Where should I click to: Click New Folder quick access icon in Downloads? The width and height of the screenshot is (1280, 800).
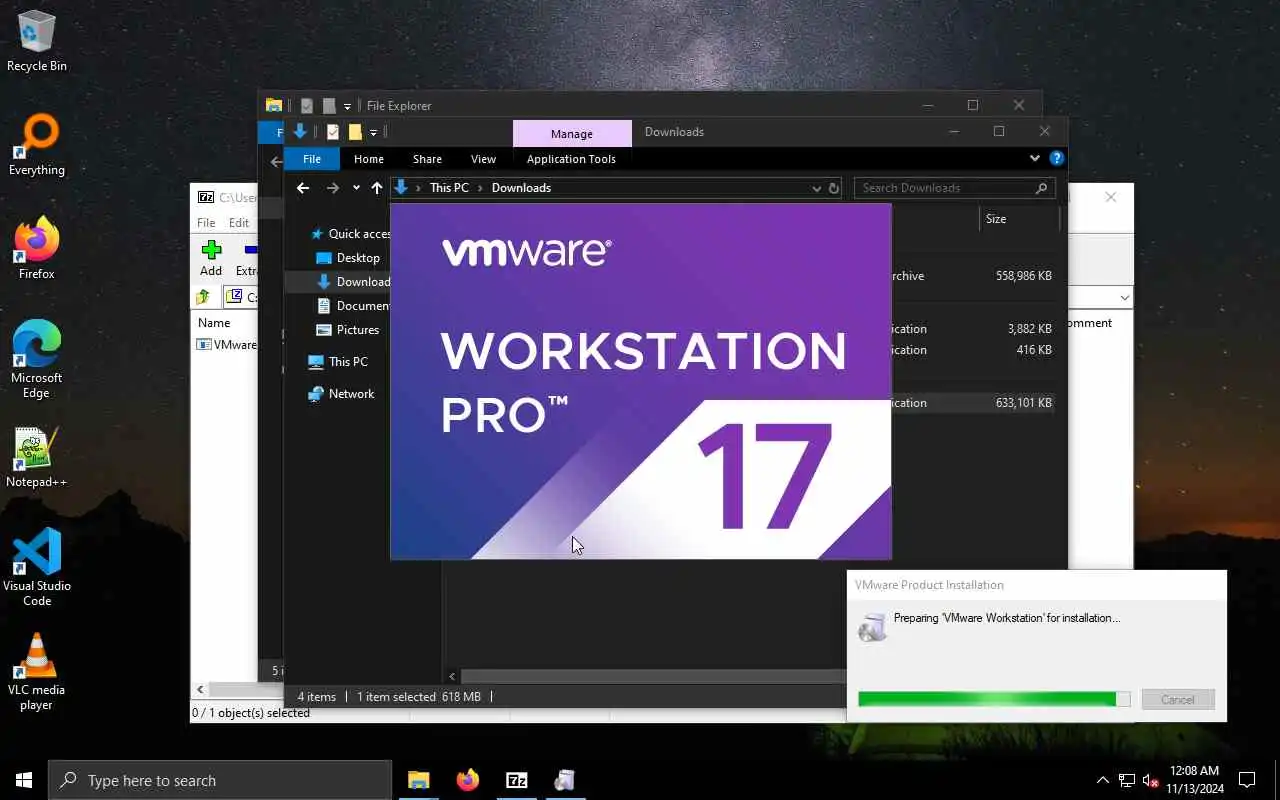pos(355,132)
